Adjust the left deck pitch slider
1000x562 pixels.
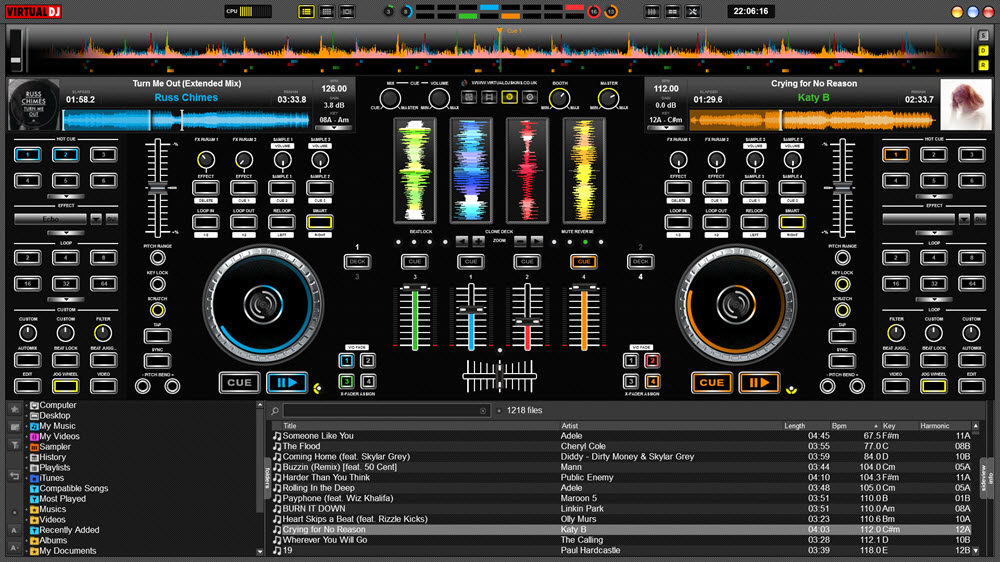[x=158, y=188]
